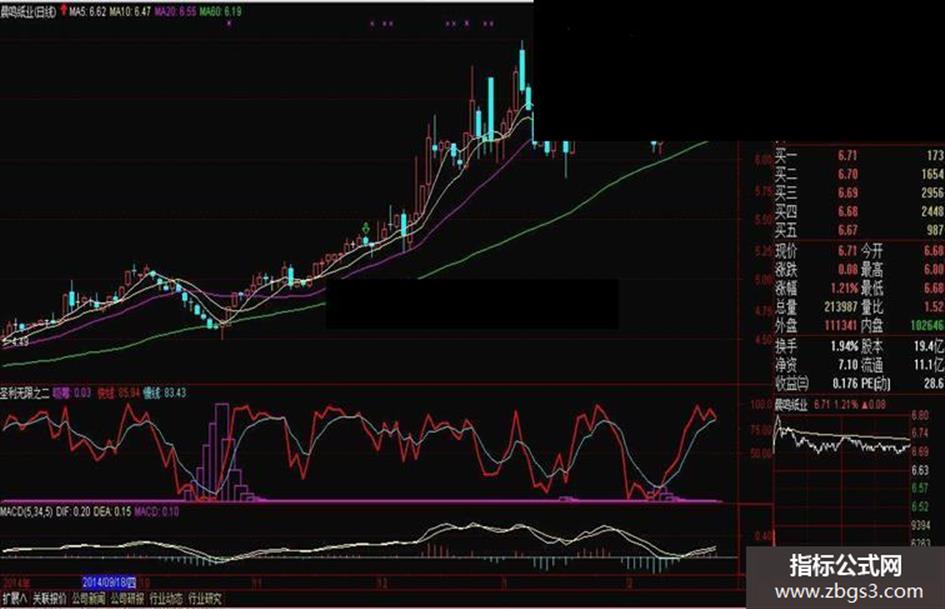
Task: Click the MACD: 0.10 value
Action: coord(157,512)
